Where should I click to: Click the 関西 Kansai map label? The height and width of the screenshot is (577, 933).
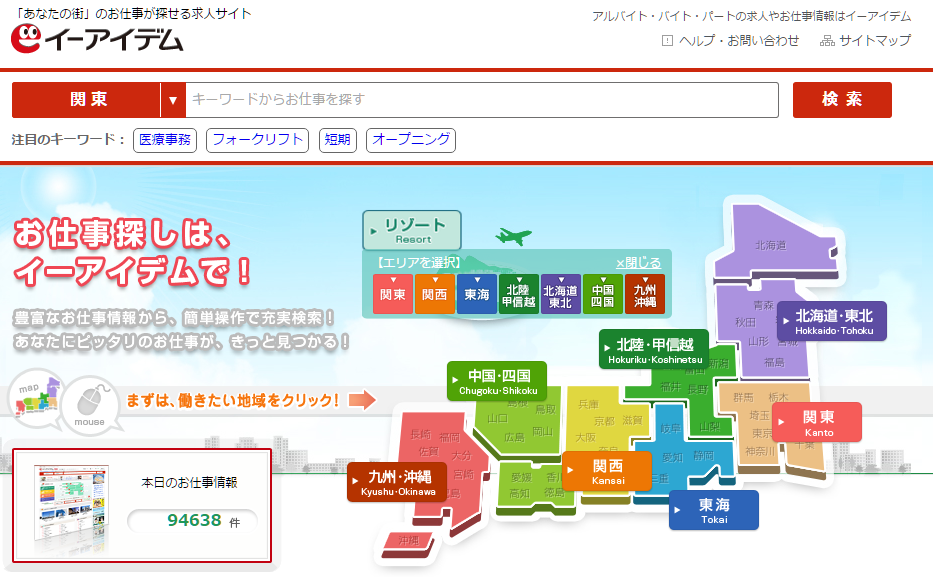(606, 471)
